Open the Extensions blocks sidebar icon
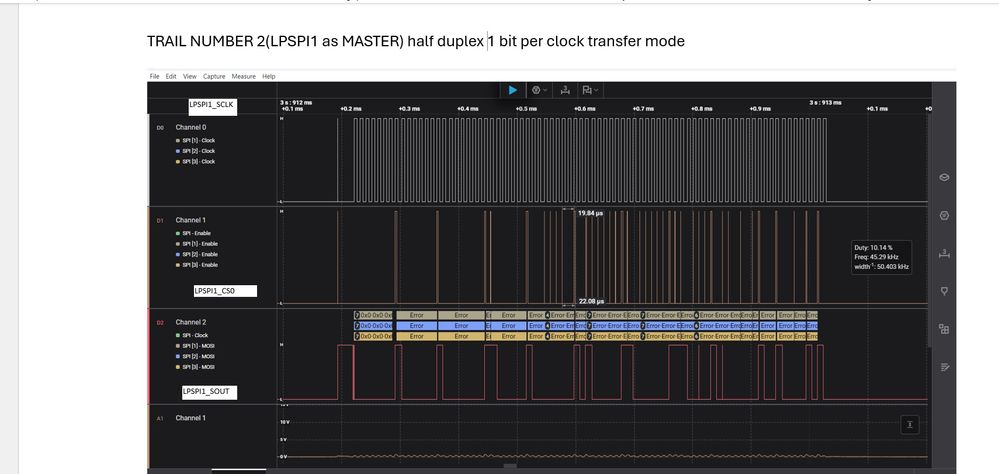Image resolution: width=999 pixels, height=474 pixels. point(945,329)
